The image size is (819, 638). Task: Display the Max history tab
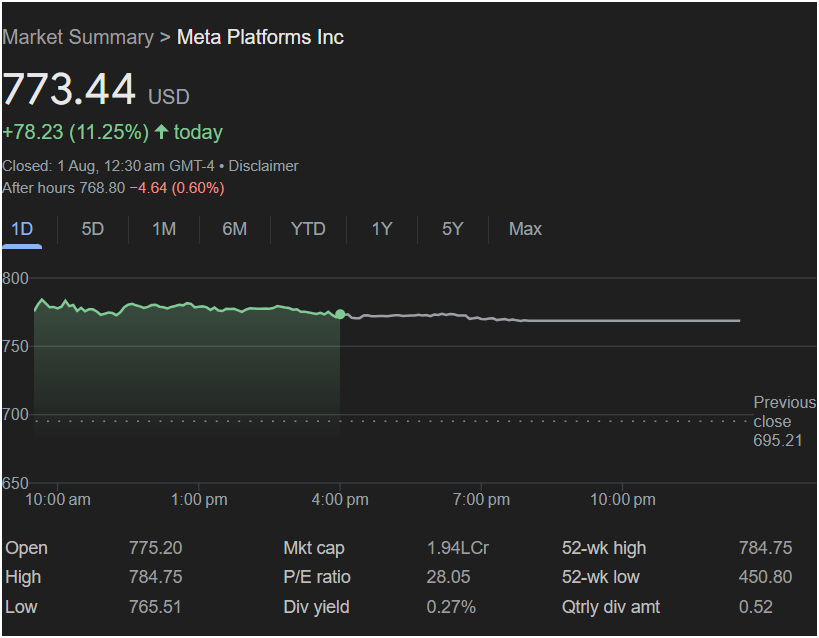tap(525, 229)
